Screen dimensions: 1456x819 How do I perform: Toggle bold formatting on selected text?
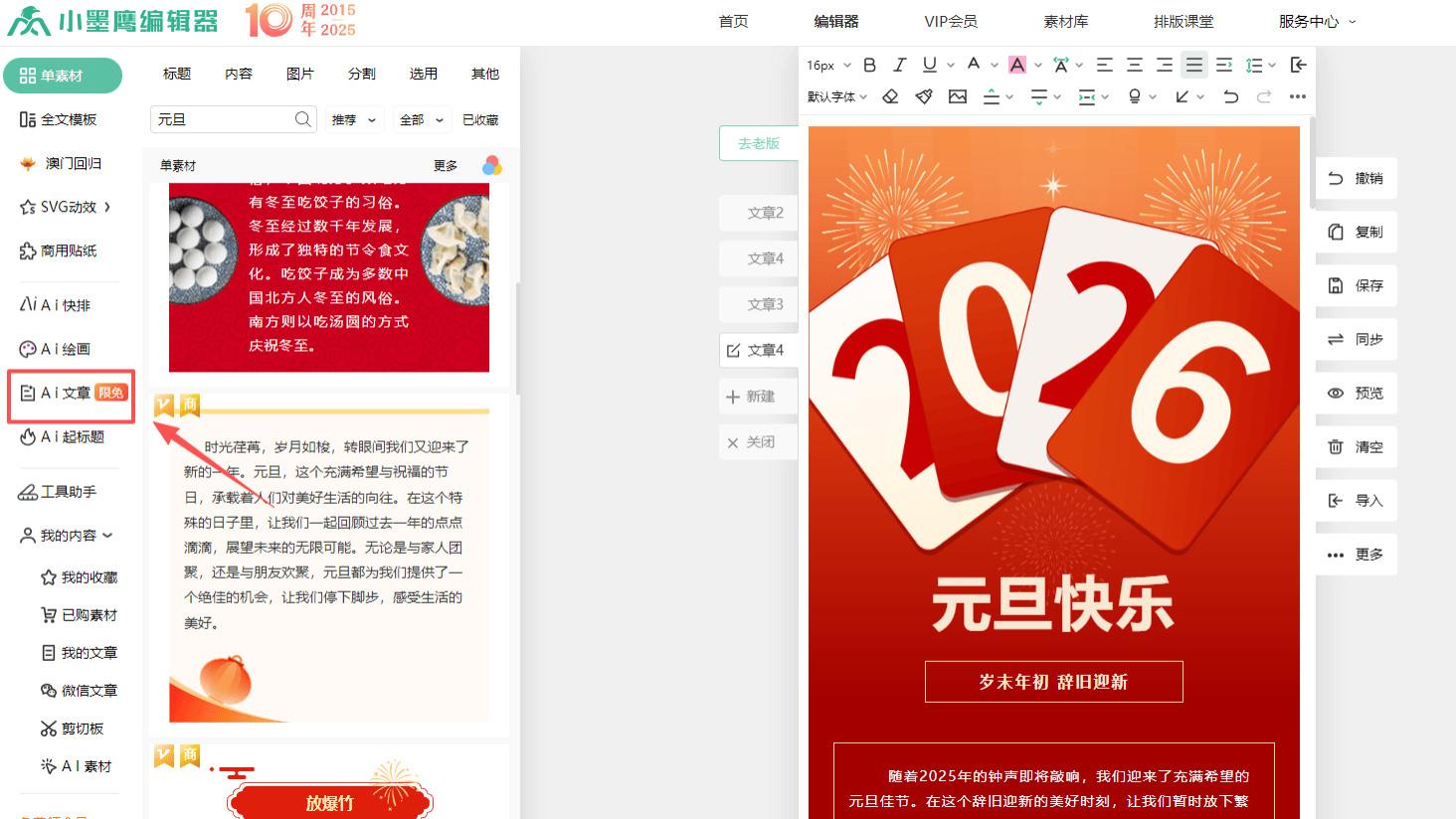(x=869, y=64)
